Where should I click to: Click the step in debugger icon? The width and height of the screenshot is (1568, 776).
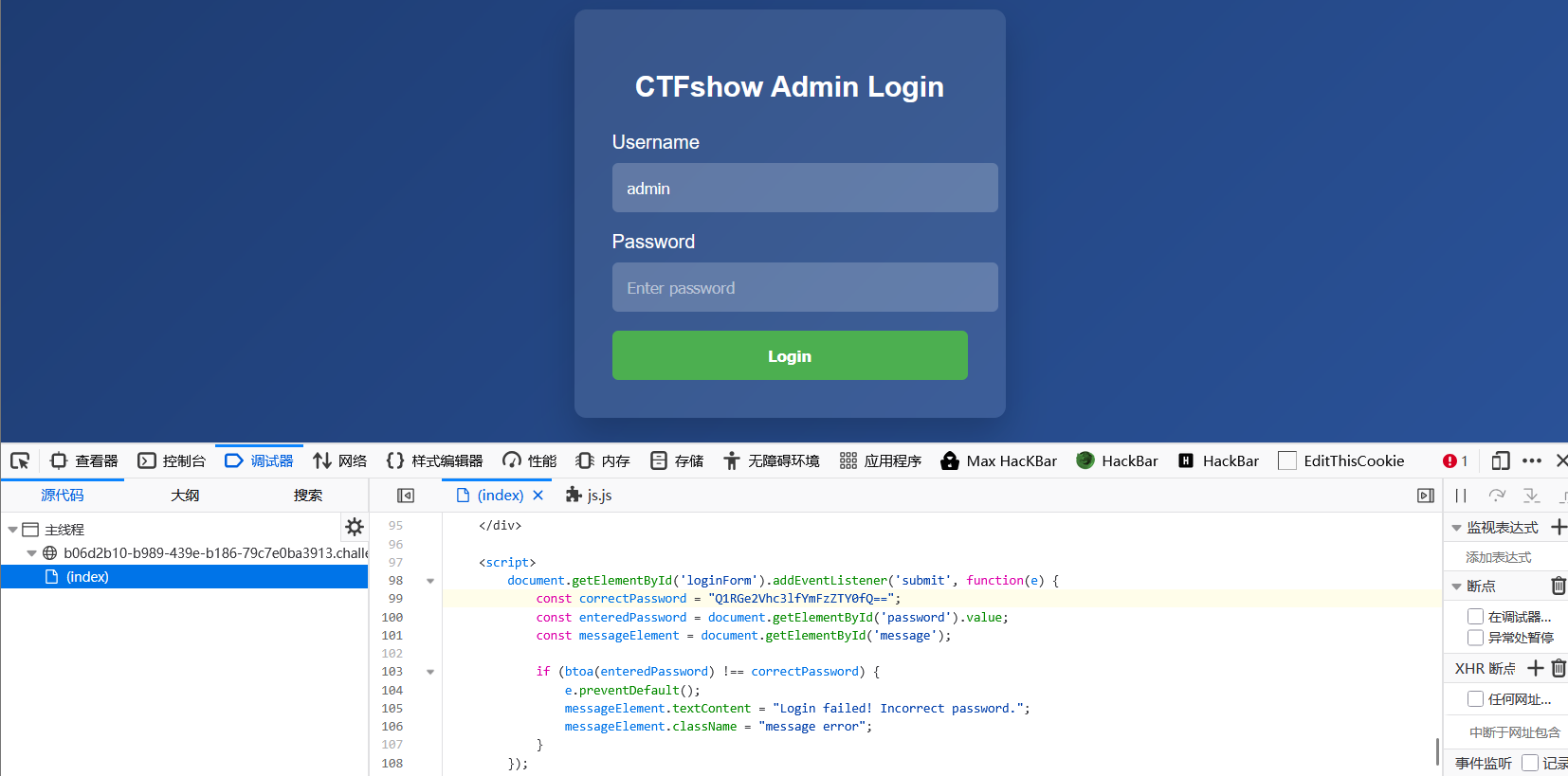(x=1531, y=496)
